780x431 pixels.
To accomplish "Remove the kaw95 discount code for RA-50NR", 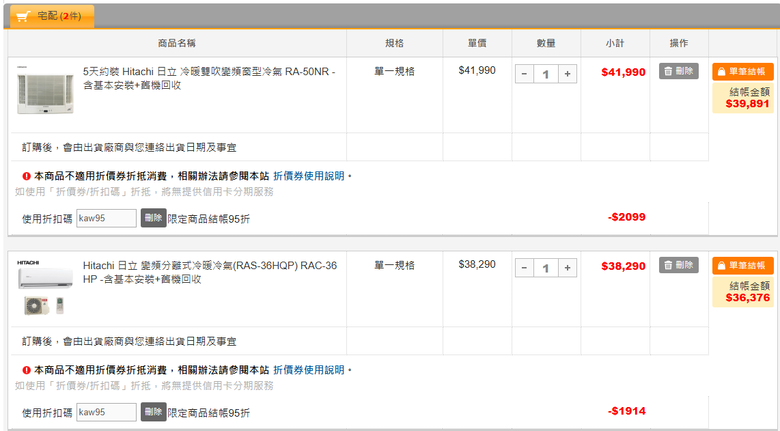I will pyautogui.click(x=153, y=217).
